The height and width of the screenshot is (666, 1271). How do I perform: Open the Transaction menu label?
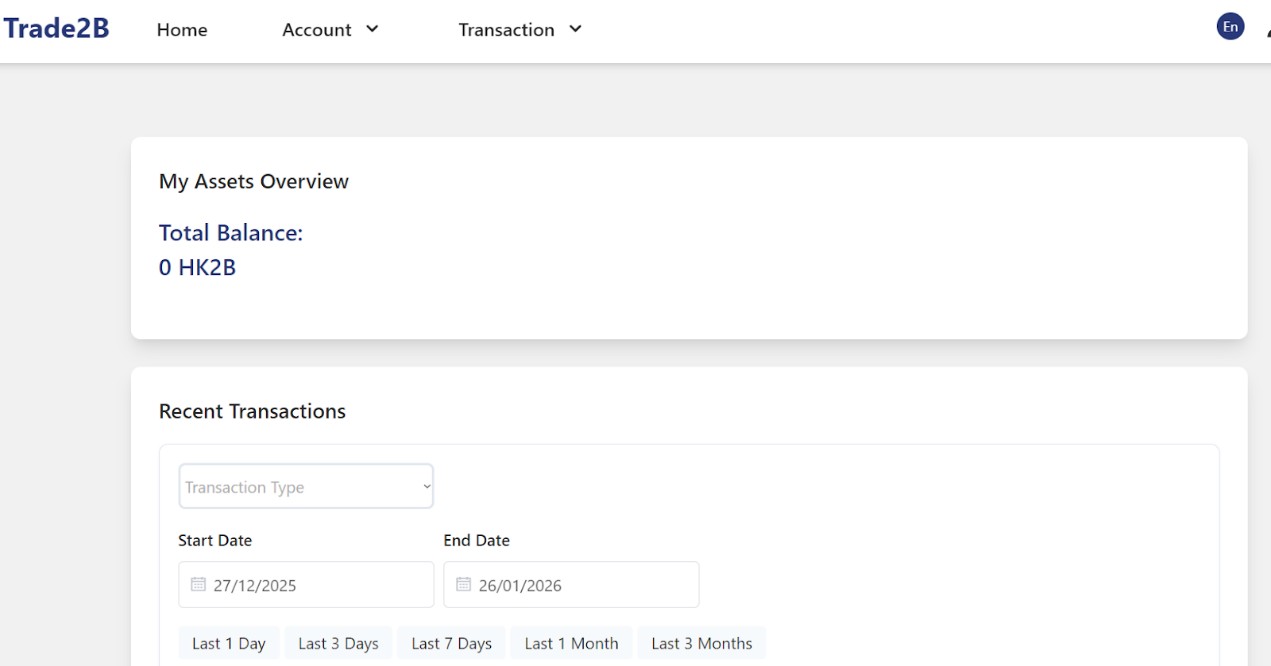coord(506,30)
